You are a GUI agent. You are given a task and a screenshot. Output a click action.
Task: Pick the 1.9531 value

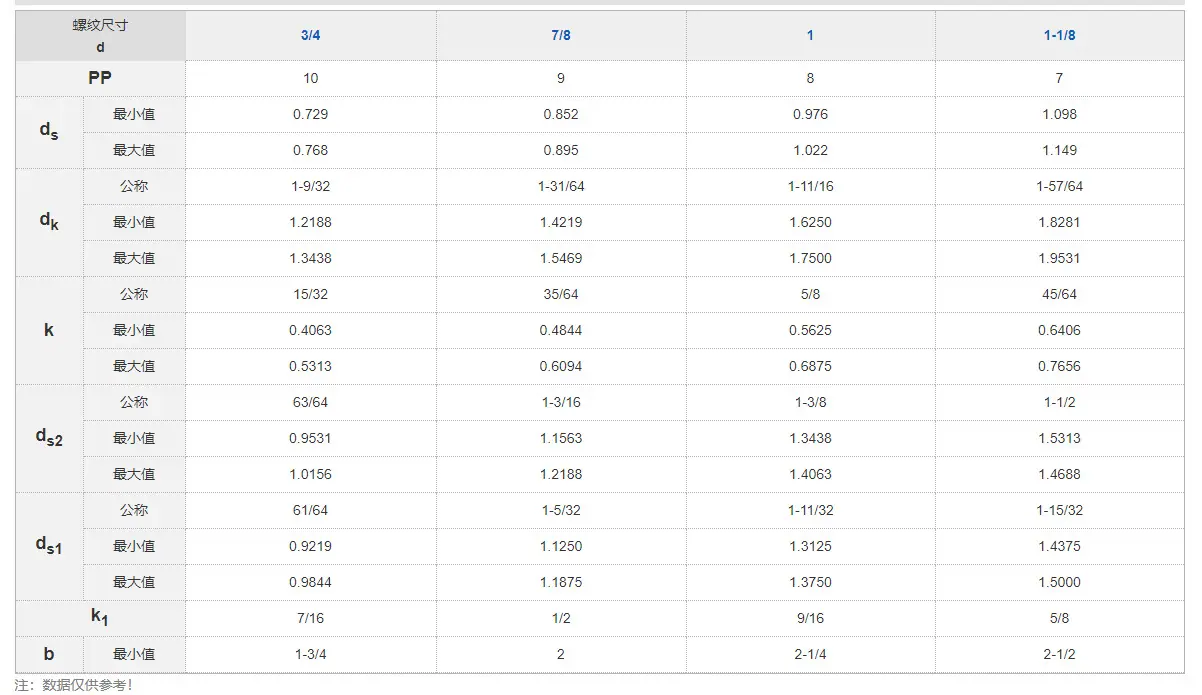tap(1059, 258)
